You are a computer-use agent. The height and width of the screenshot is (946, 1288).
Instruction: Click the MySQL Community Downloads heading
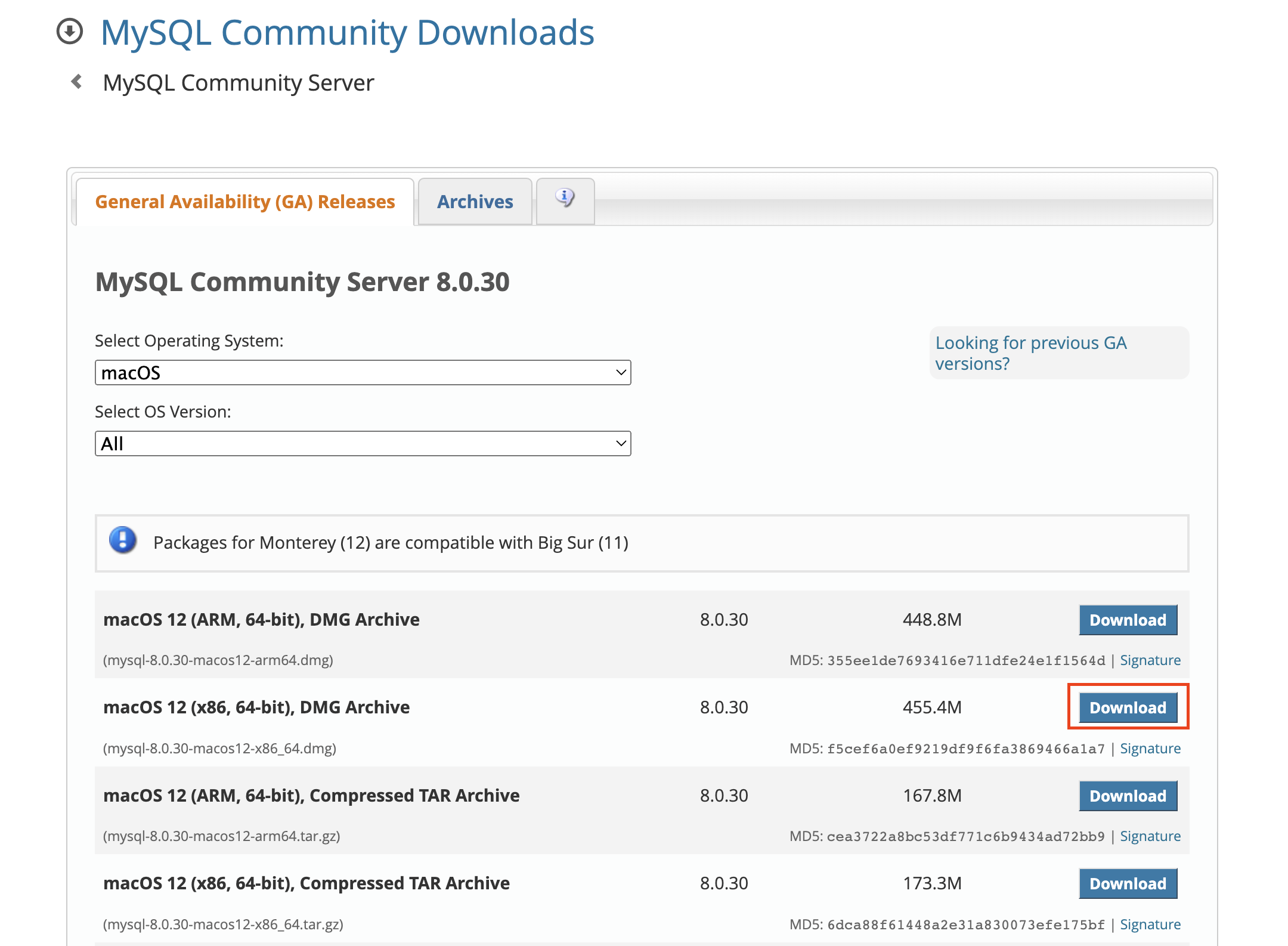(x=347, y=32)
